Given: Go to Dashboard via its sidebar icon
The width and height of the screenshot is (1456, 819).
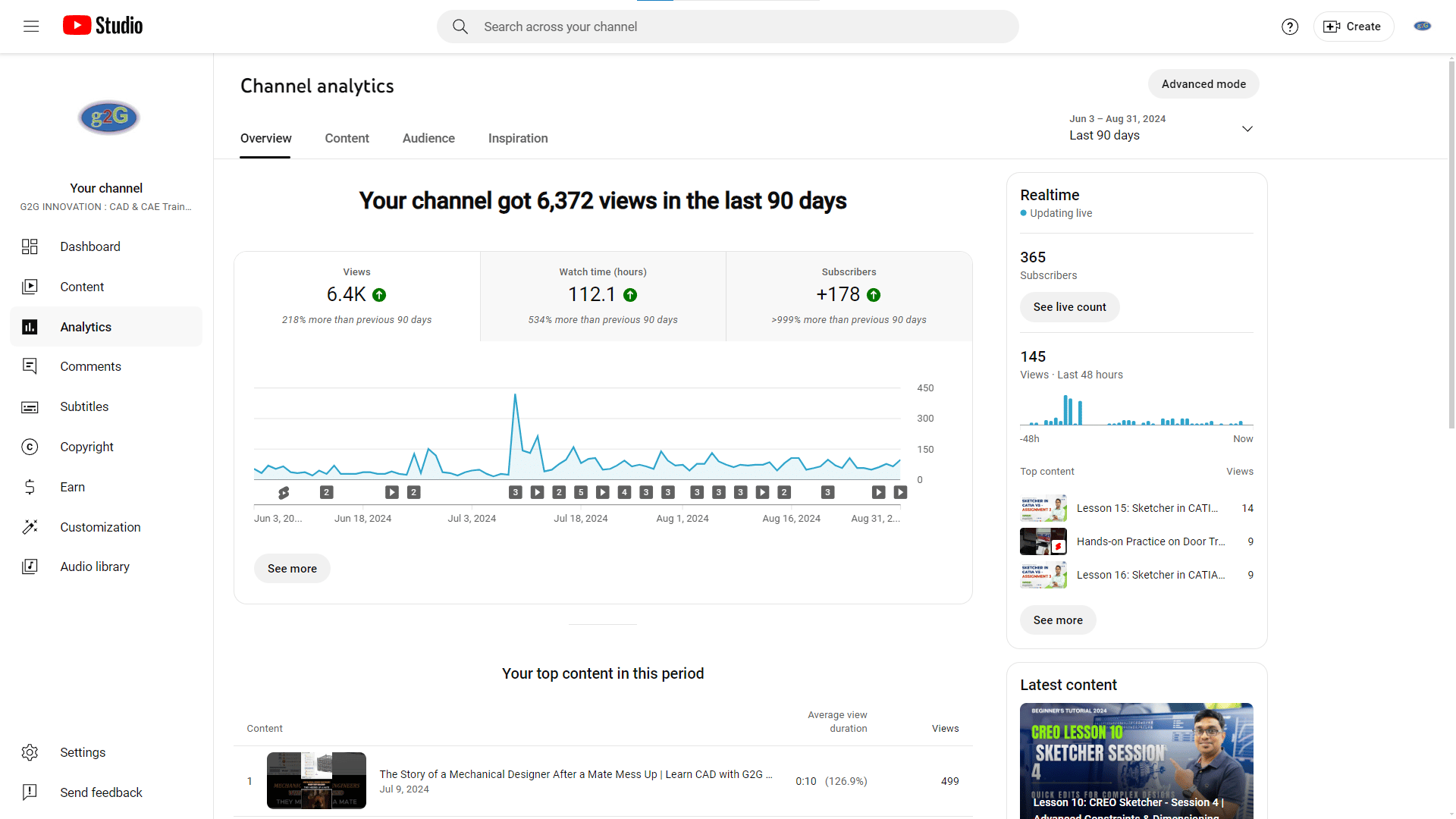Looking at the screenshot, I should pos(30,246).
